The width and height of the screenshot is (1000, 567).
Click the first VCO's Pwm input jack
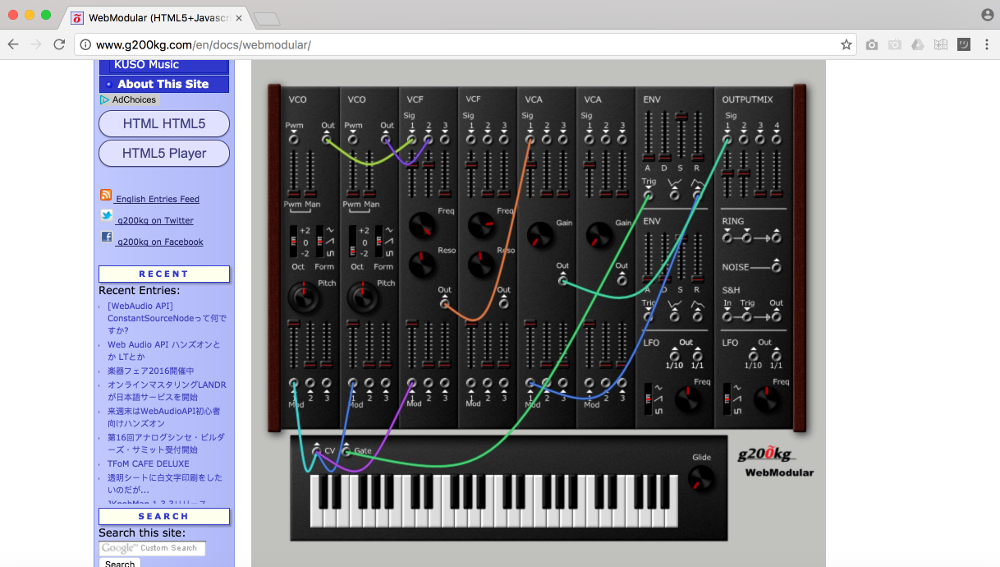click(x=293, y=139)
